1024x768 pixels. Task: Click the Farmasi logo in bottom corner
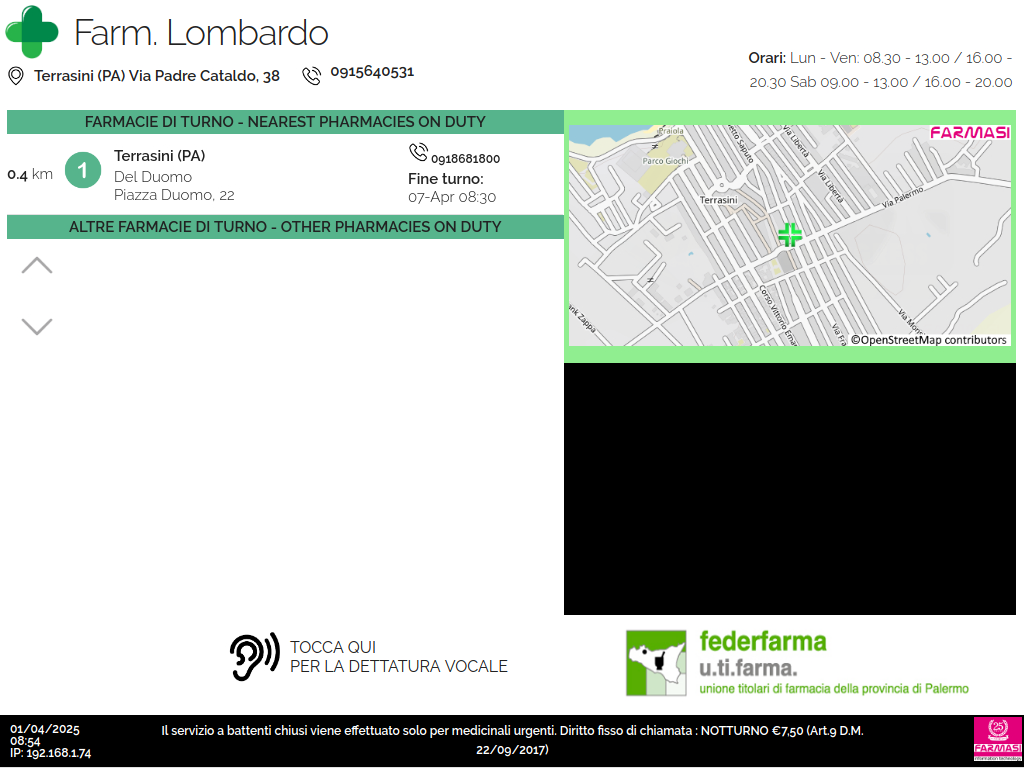997,740
